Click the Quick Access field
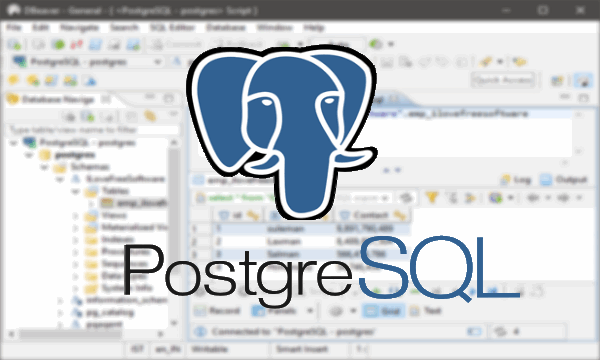This screenshot has width=600, height=360. click(503, 80)
